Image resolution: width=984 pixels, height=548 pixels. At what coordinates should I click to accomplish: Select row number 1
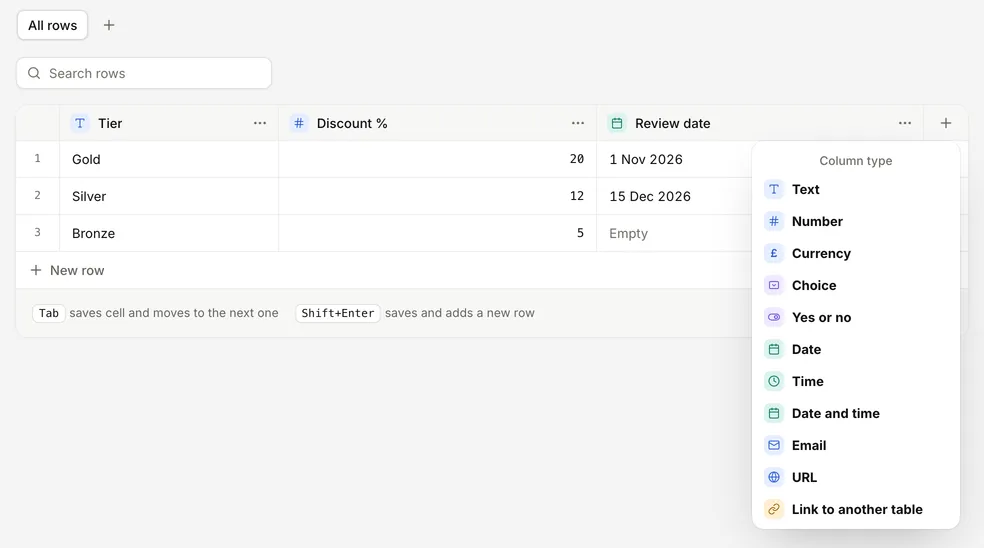(38, 158)
